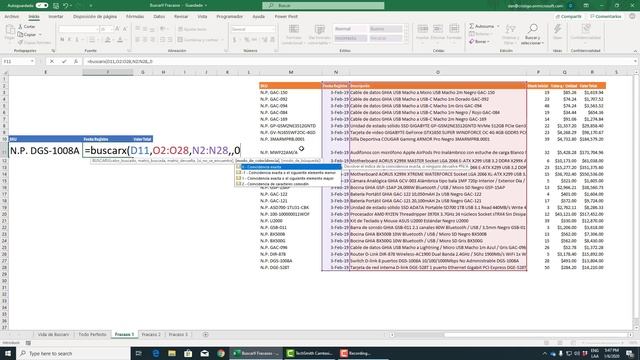Click the Windows Start button
The width and height of the screenshot is (640, 360).
(8, 353)
